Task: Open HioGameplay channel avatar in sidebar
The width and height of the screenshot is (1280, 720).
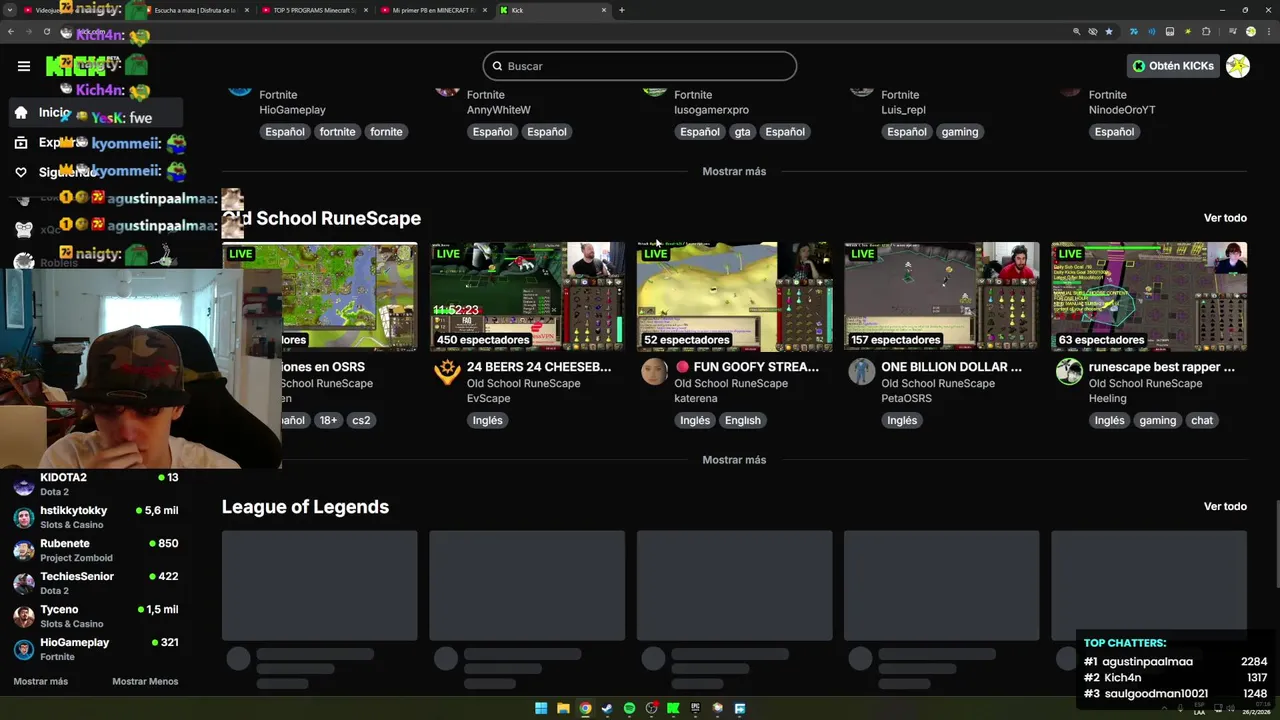Action: [x=24, y=650]
